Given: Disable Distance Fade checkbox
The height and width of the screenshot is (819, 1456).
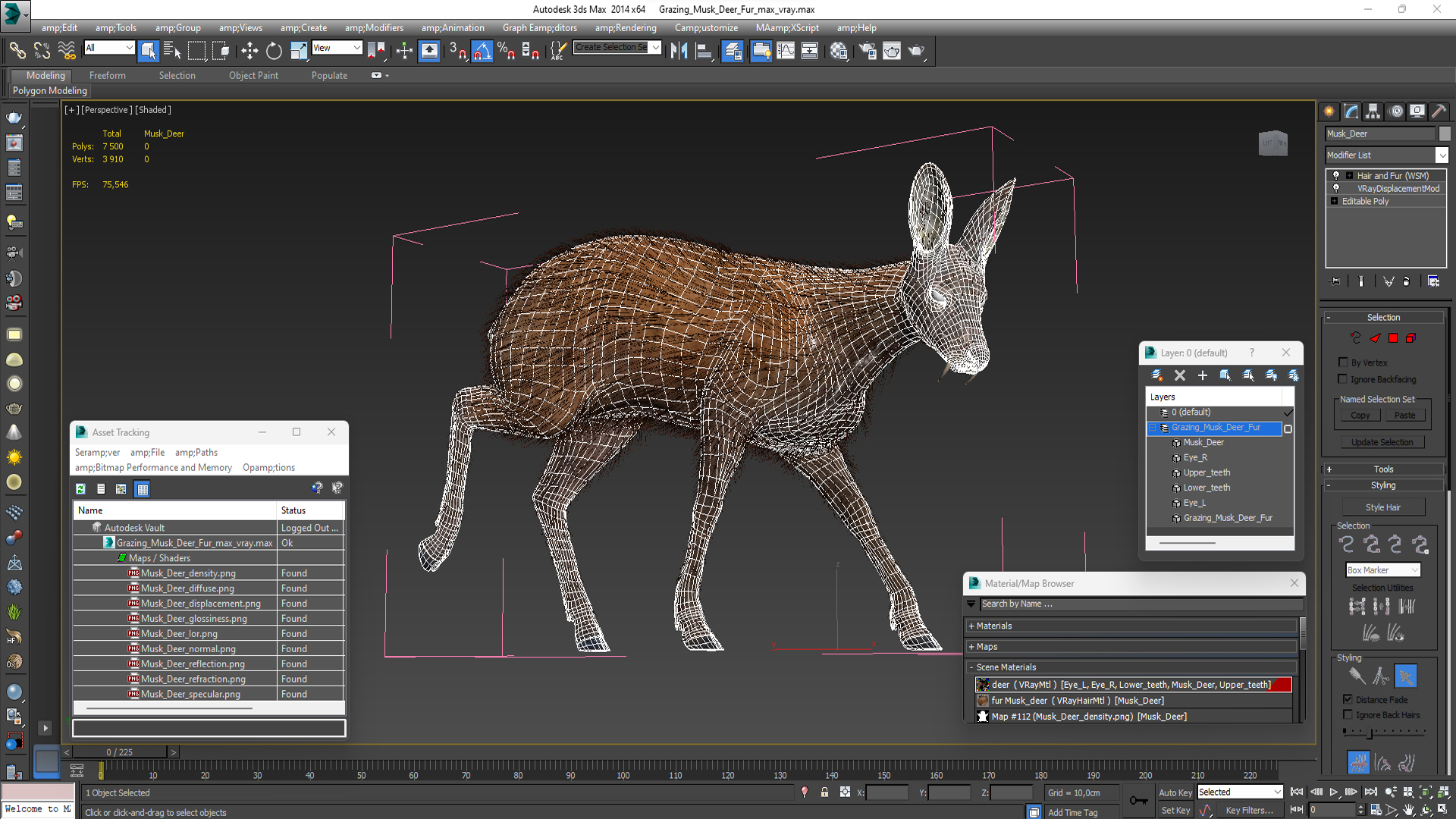Looking at the screenshot, I should click(x=1348, y=699).
